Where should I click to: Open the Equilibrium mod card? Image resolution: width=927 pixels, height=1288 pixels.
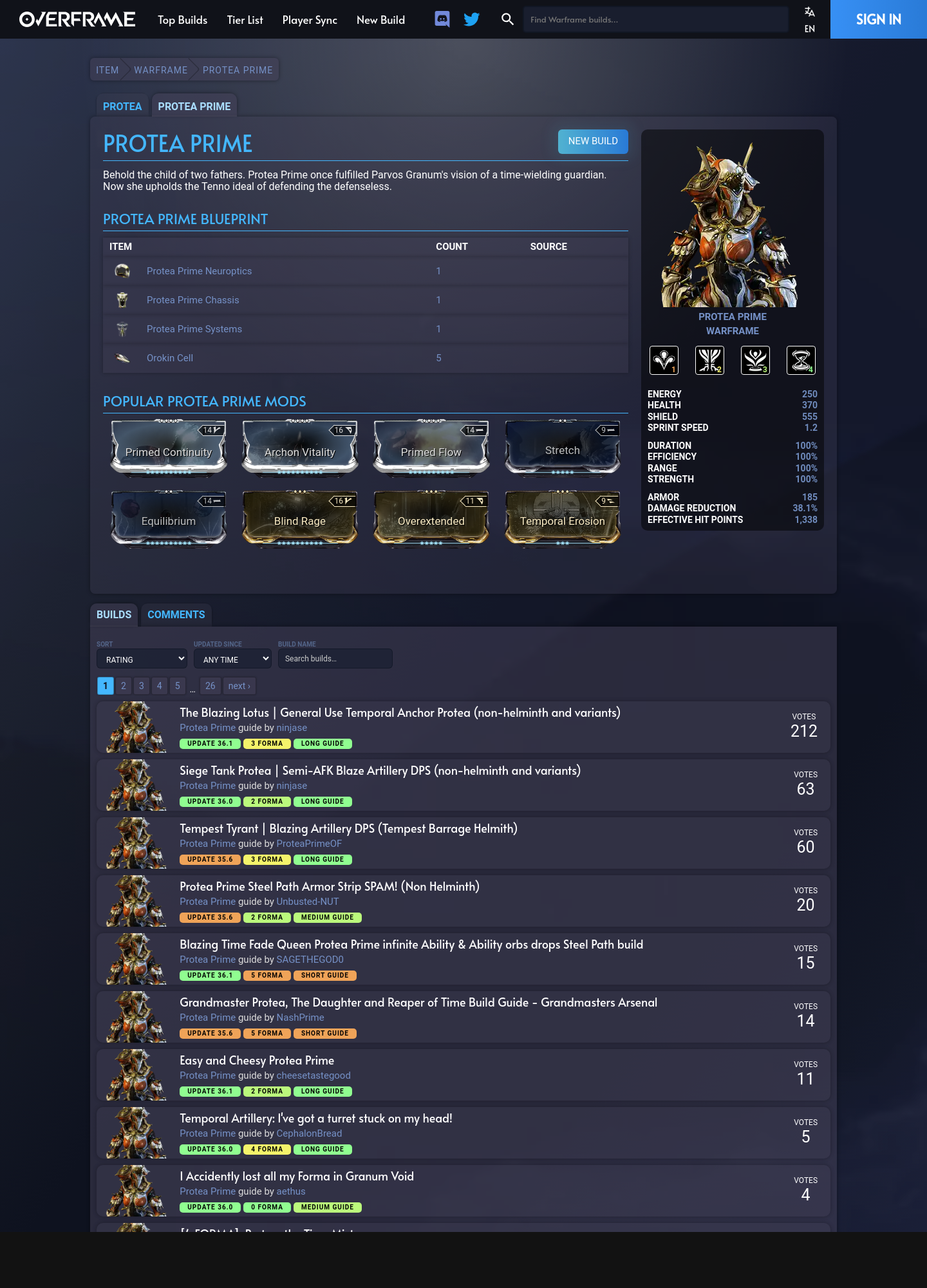click(x=169, y=518)
